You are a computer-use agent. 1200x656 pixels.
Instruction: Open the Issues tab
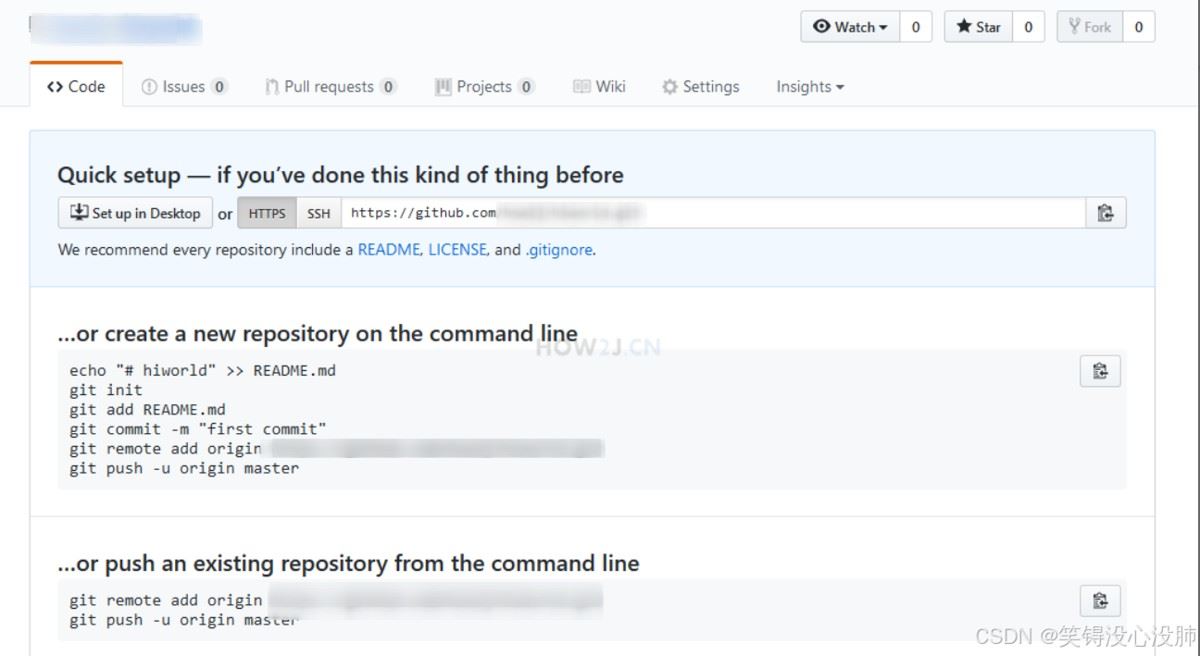184,87
